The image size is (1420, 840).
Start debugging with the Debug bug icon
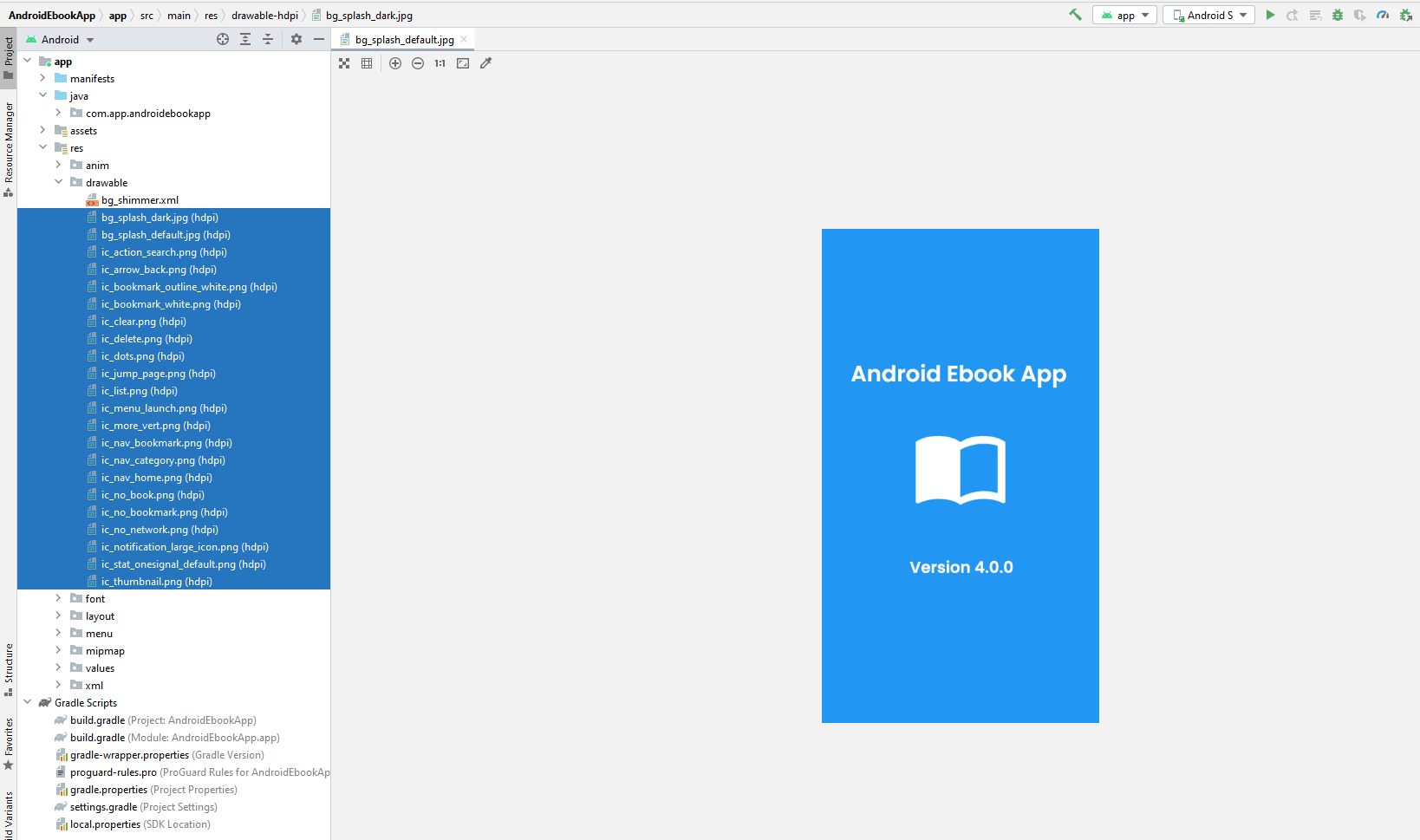click(1338, 15)
